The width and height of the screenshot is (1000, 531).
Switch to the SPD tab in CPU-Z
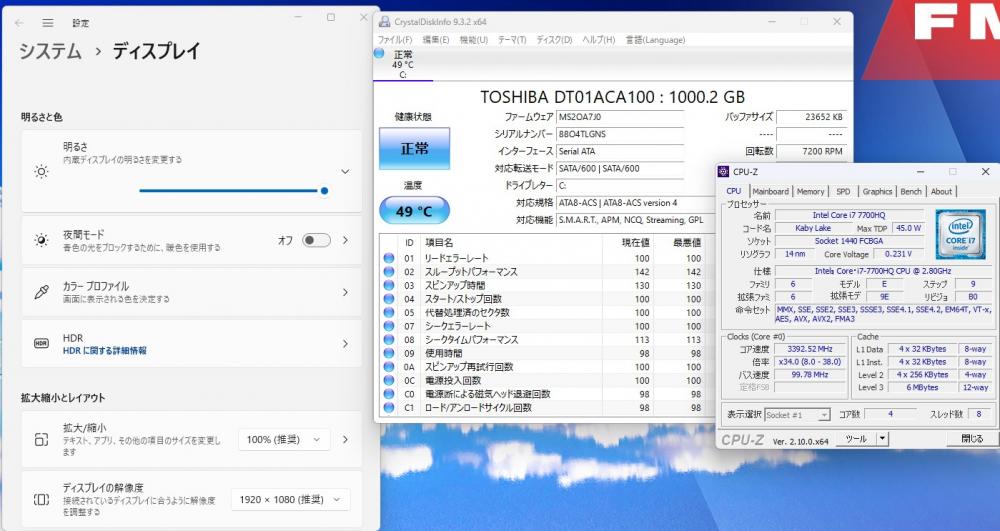point(843,191)
